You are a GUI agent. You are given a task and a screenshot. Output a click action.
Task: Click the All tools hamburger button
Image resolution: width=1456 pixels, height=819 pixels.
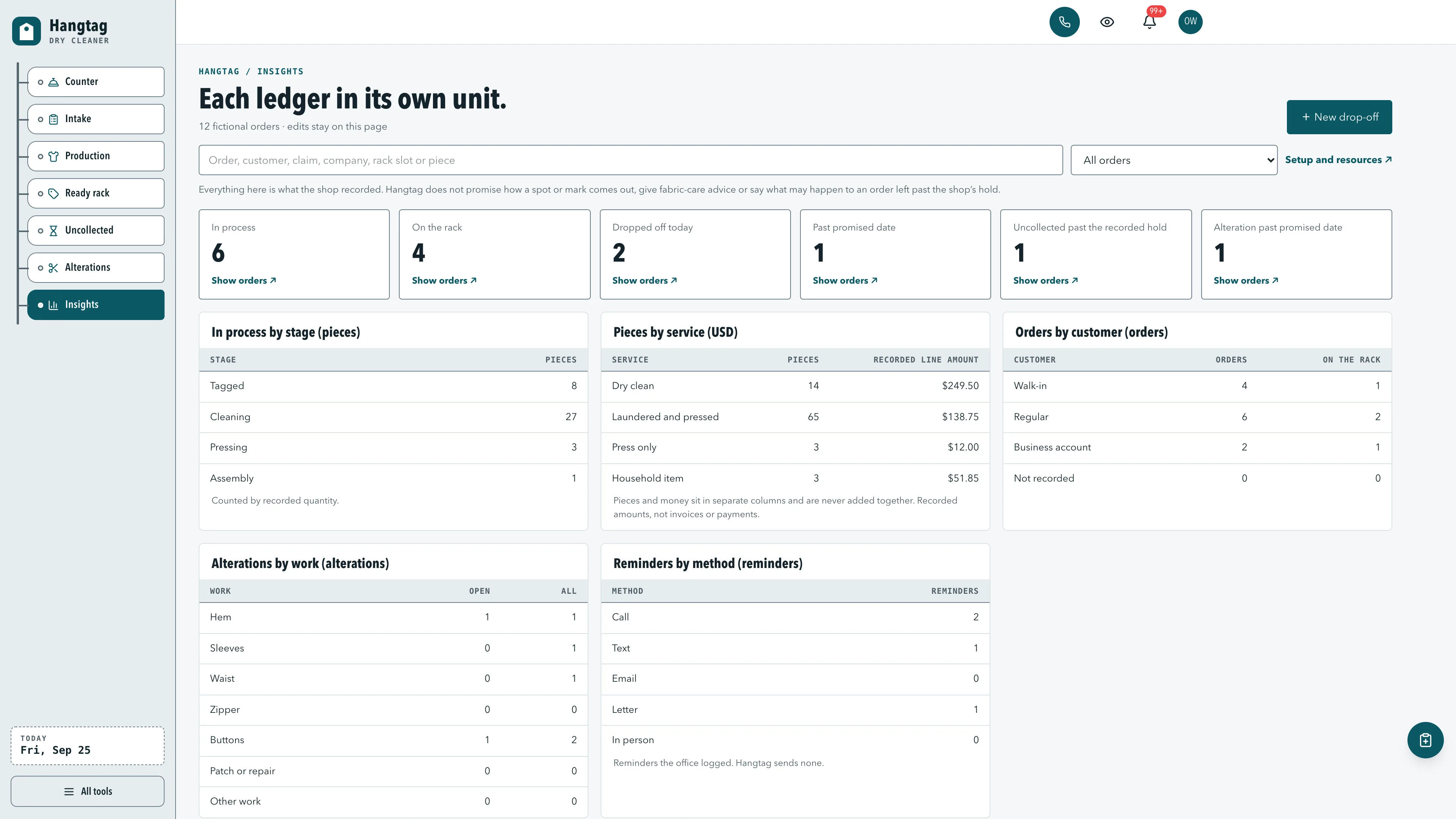[x=88, y=791]
